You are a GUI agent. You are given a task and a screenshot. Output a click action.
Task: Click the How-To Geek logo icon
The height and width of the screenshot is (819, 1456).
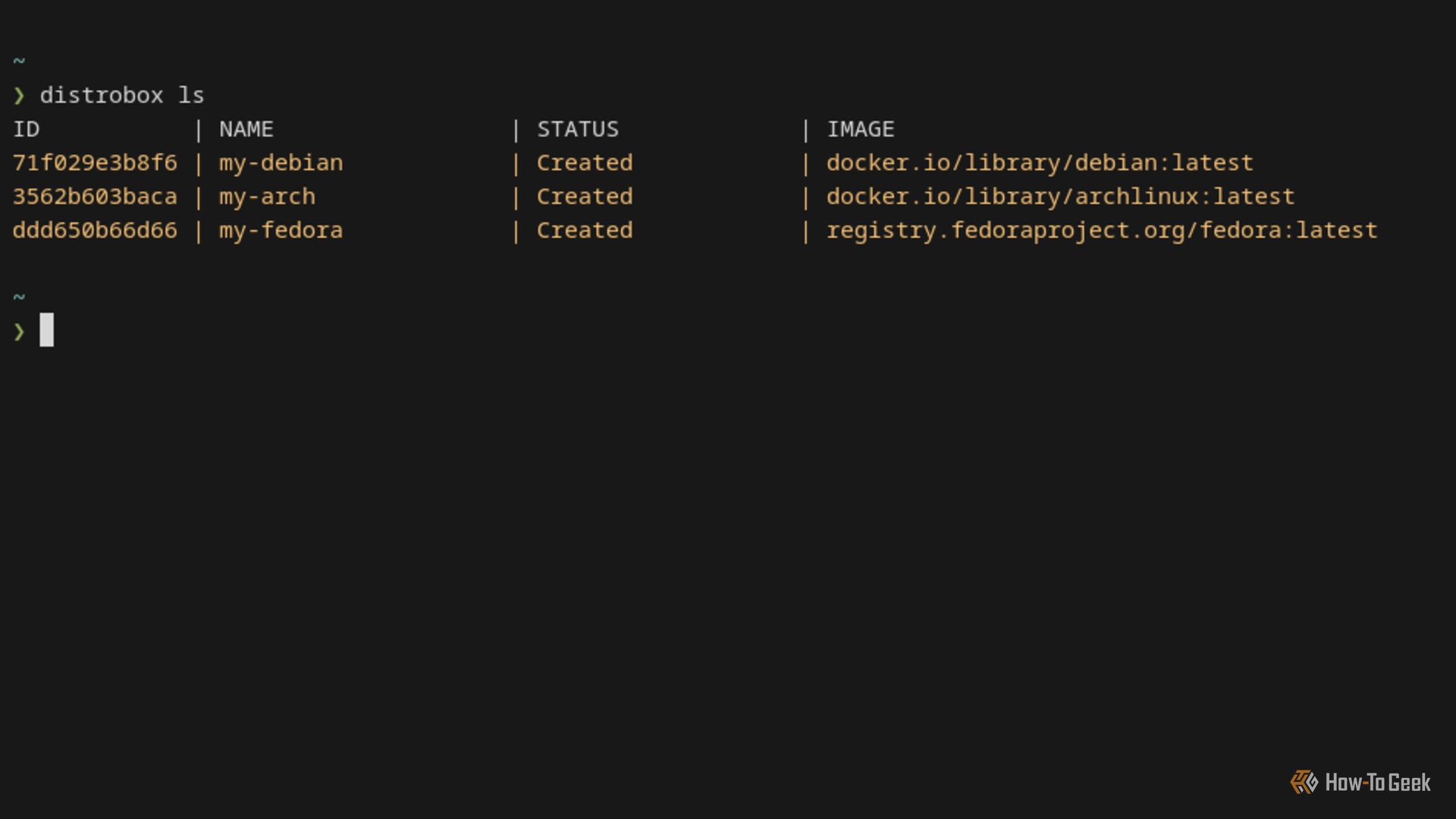1304,782
